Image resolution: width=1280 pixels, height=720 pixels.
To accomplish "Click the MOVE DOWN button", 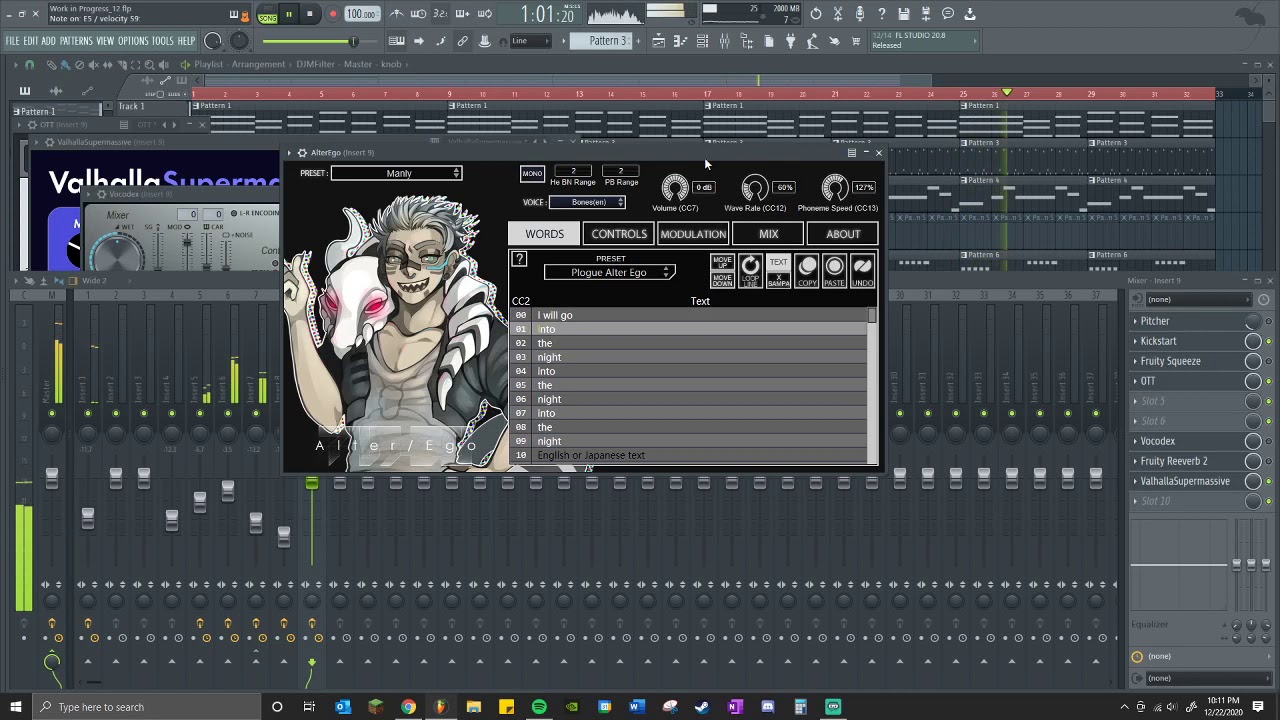I will (722, 279).
